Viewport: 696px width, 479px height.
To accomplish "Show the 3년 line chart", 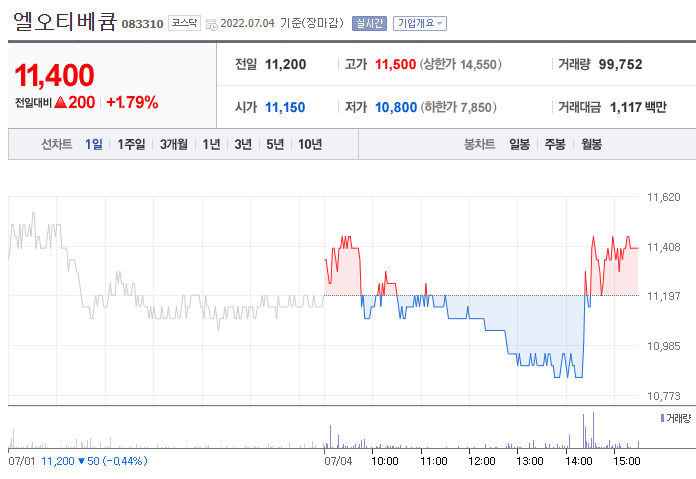I will [x=243, y=144].
